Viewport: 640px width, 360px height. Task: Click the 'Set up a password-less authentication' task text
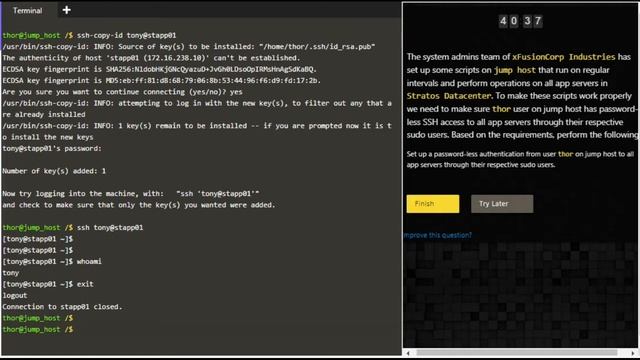520,159
